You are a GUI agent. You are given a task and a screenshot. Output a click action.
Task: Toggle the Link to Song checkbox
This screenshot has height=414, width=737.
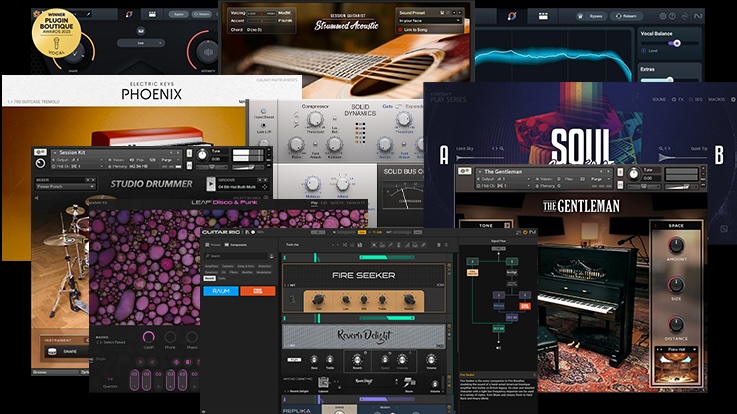click(400, 30)
